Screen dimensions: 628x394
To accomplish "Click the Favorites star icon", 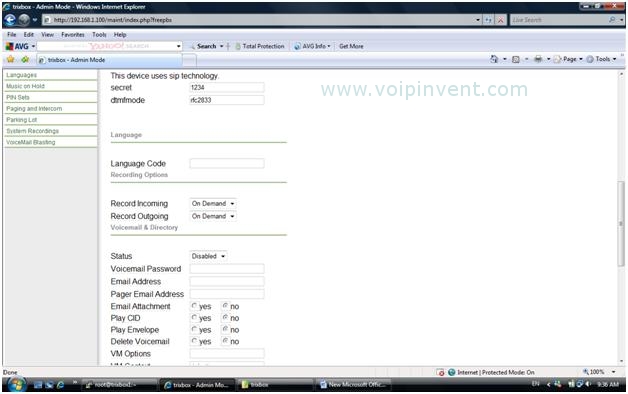I will coord(10,59).
